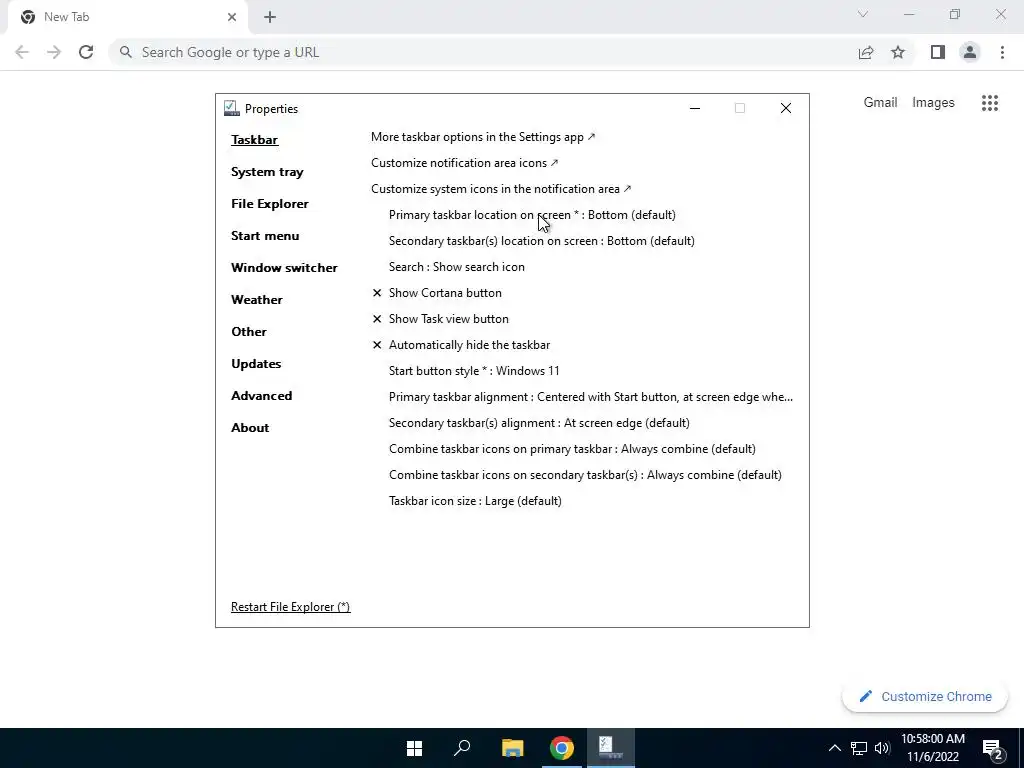Open the Advanced section
This screenshot has height=768, width=1024.
tap(261, 396)
